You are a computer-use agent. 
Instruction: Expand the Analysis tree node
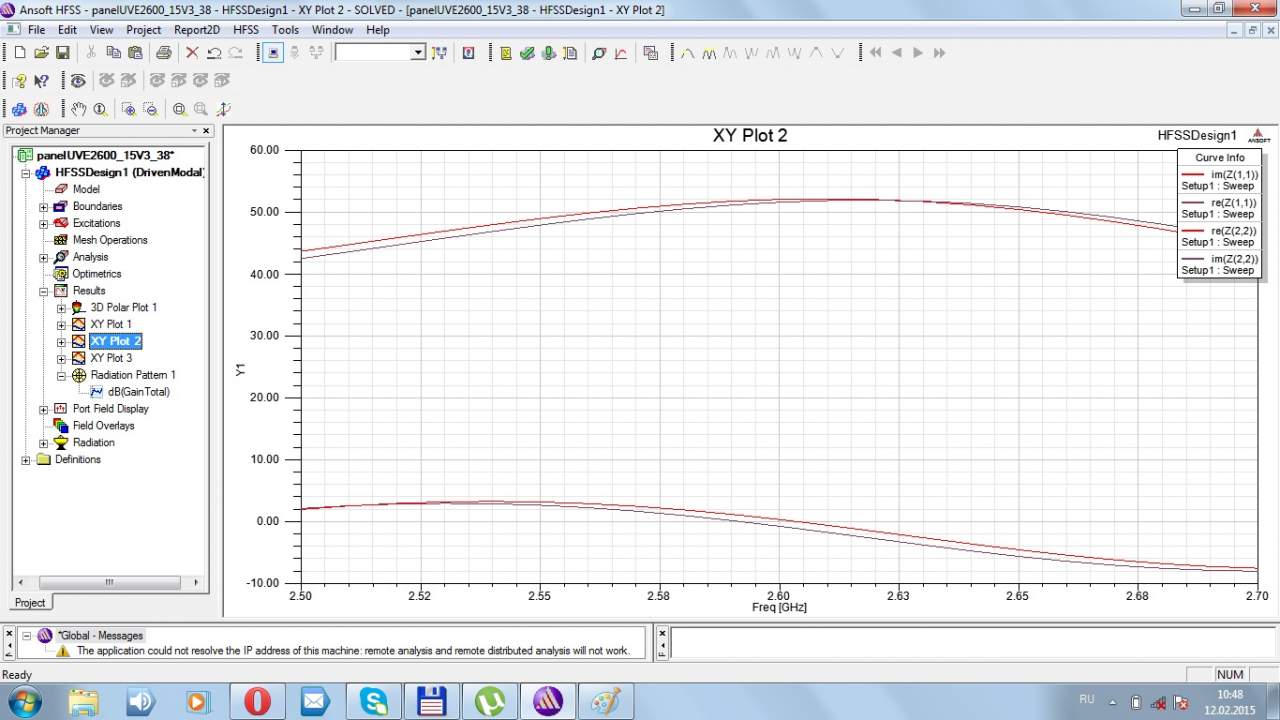43,258
